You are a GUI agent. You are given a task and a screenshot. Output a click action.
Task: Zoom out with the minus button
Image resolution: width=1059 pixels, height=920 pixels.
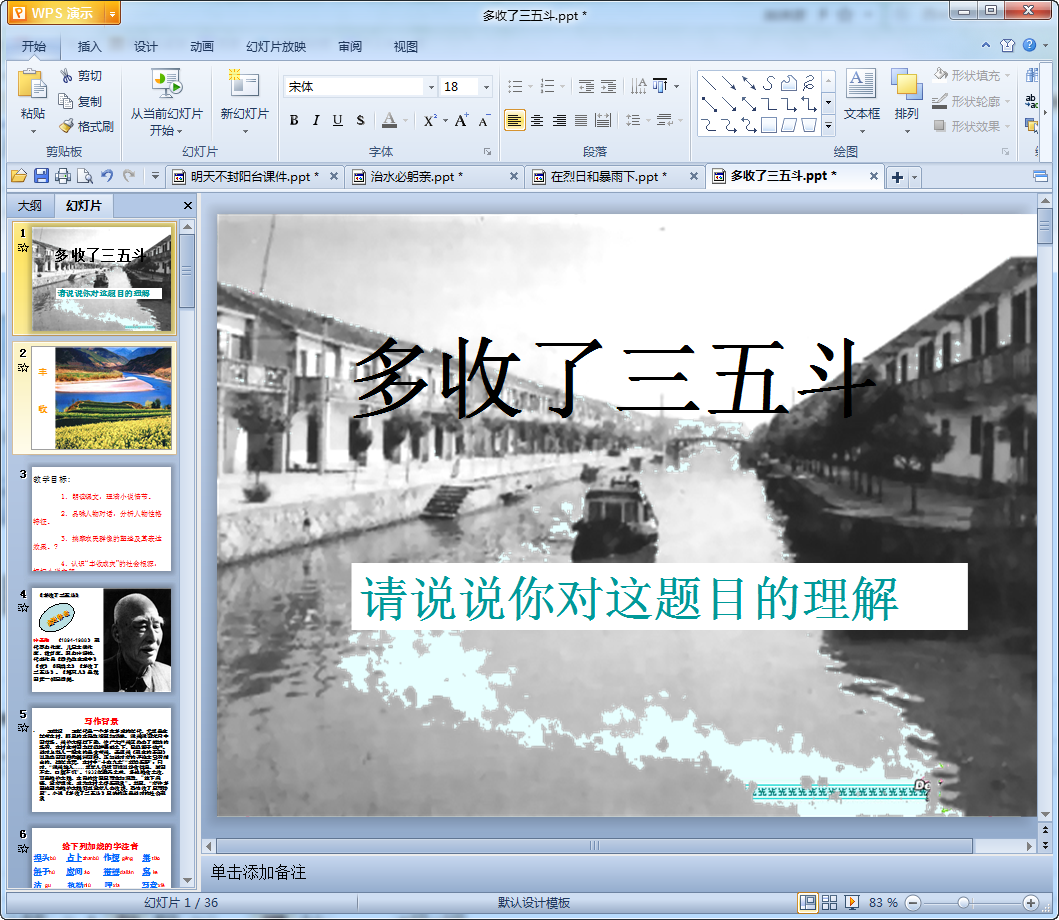pyautogui.click(x=912, y=902)
